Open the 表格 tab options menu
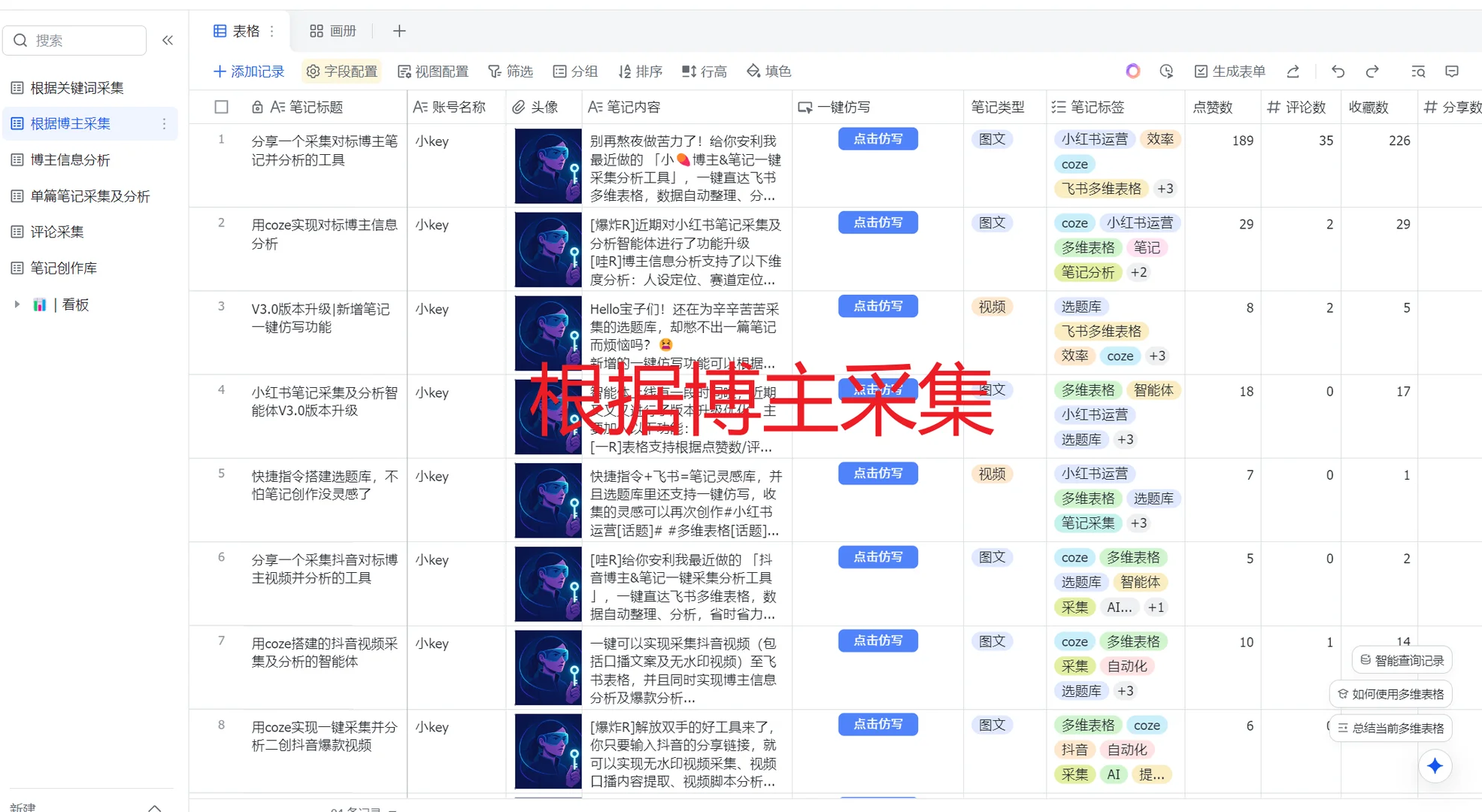 tap(272, 31)
